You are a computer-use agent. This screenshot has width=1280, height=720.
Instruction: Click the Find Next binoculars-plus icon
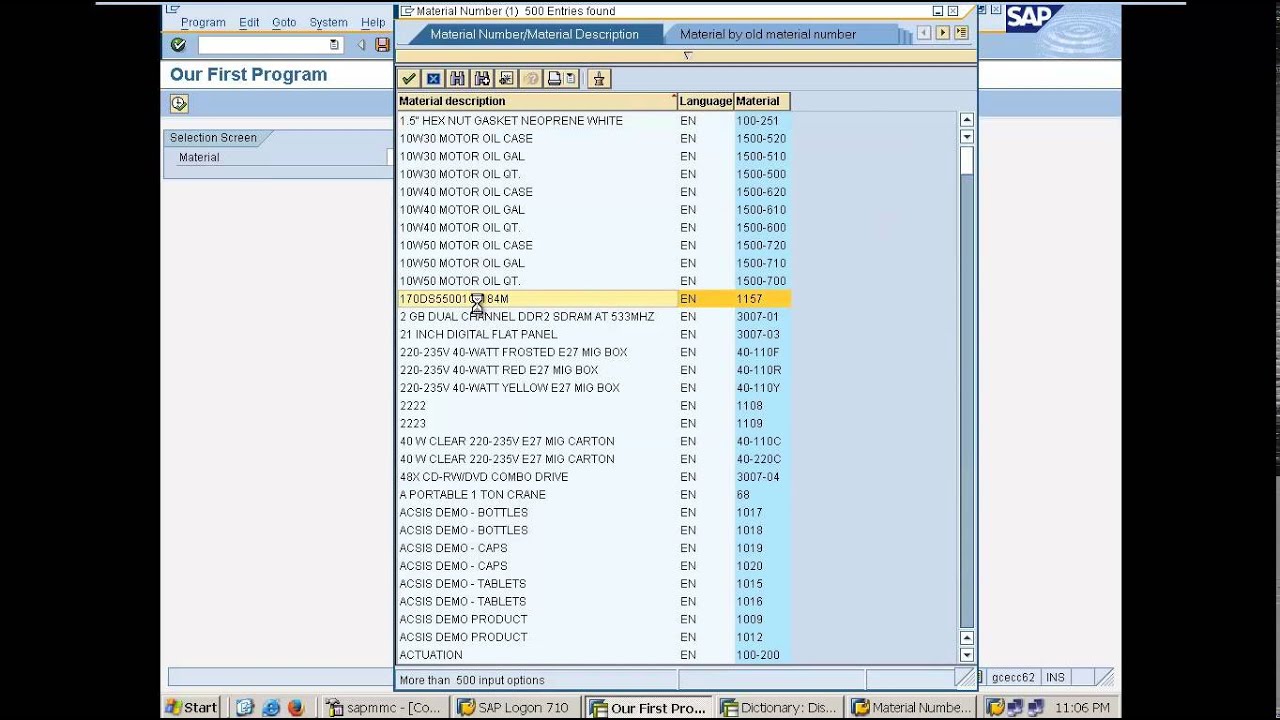[x=482, y=79]
